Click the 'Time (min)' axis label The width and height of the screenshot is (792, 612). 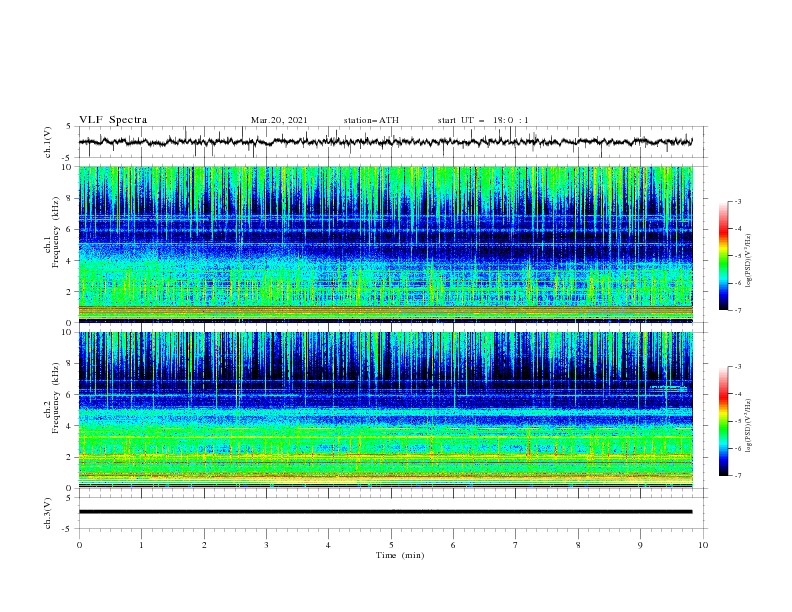[x=400, y=555]
